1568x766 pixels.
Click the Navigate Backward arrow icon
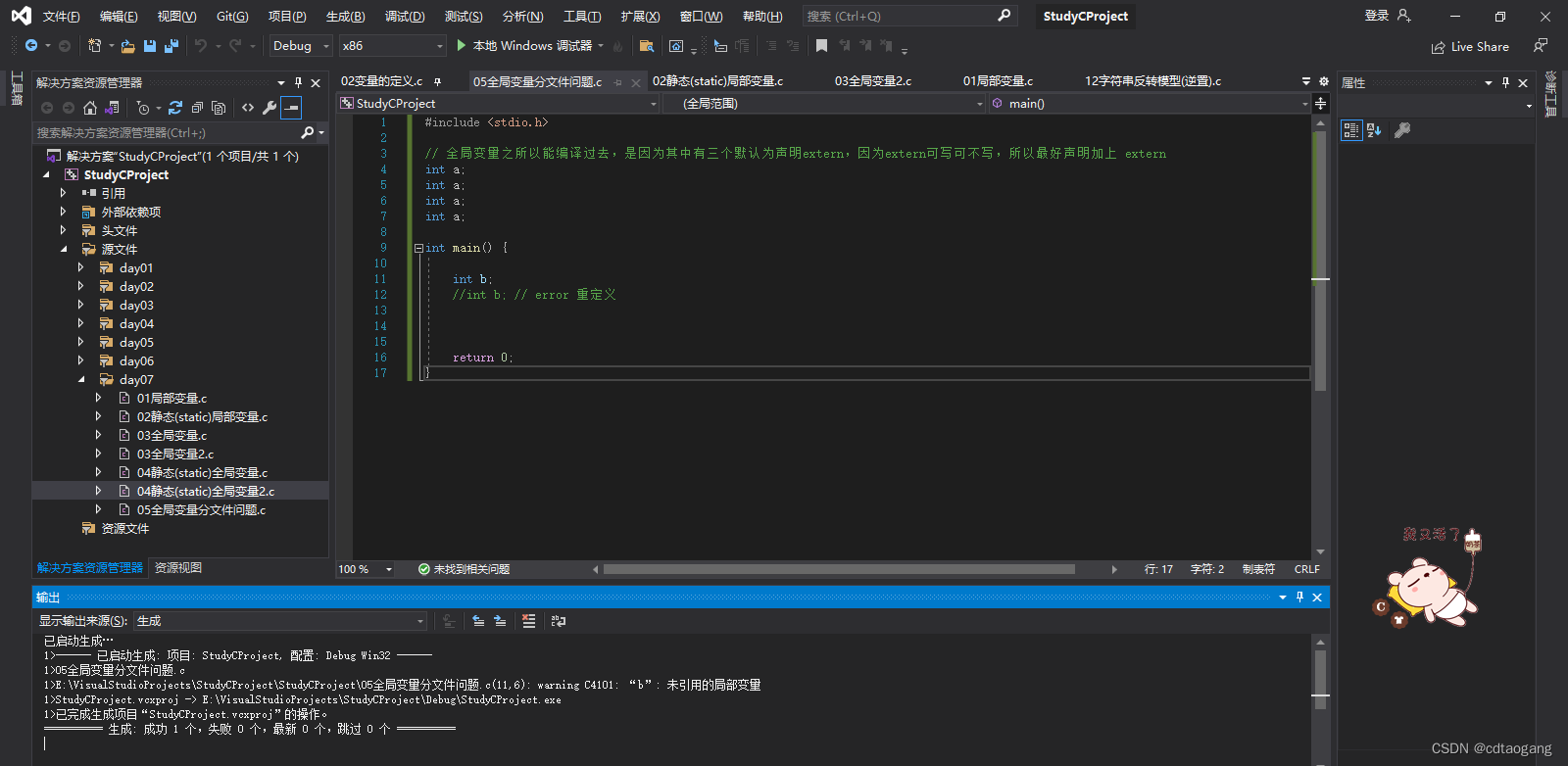(31, 46)
